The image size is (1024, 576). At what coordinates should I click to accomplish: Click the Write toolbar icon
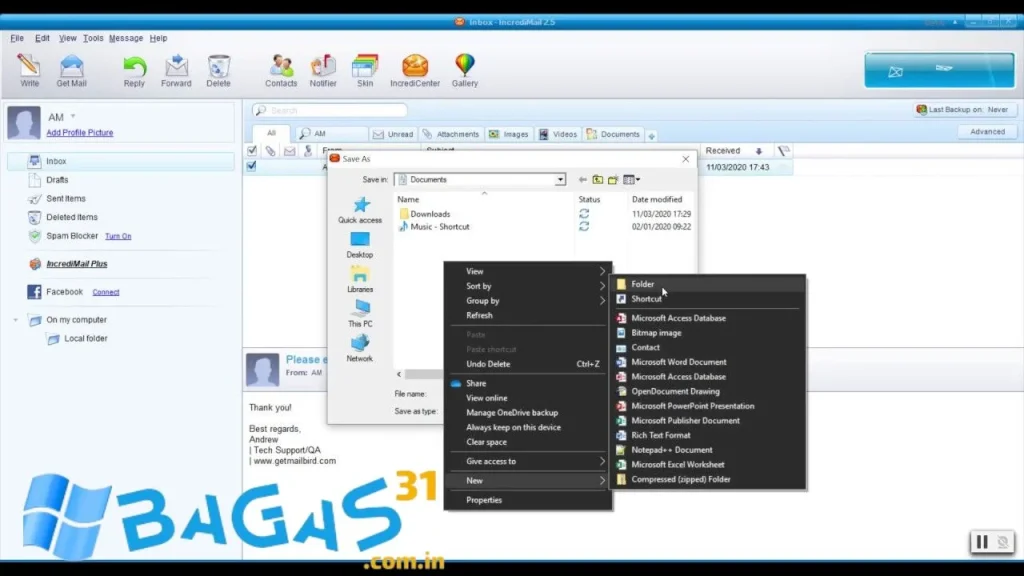click(x=29, y=70)
